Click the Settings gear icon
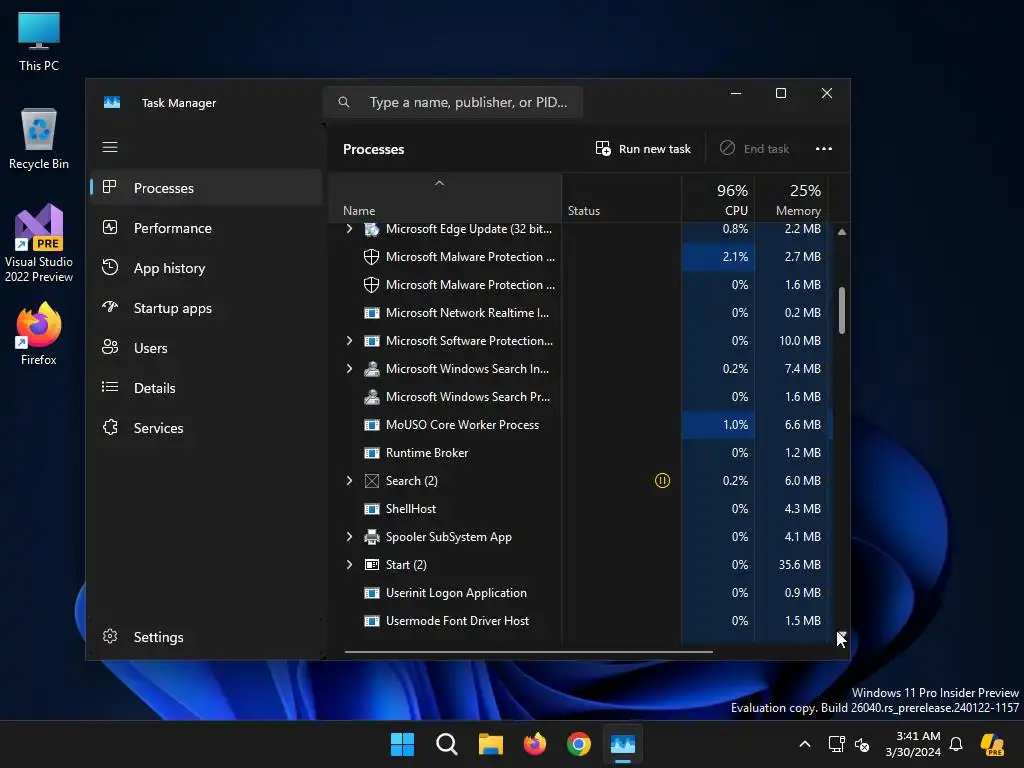Viewport: 1024px width, 768px height. pyautogui.click(x=110, y=636)
